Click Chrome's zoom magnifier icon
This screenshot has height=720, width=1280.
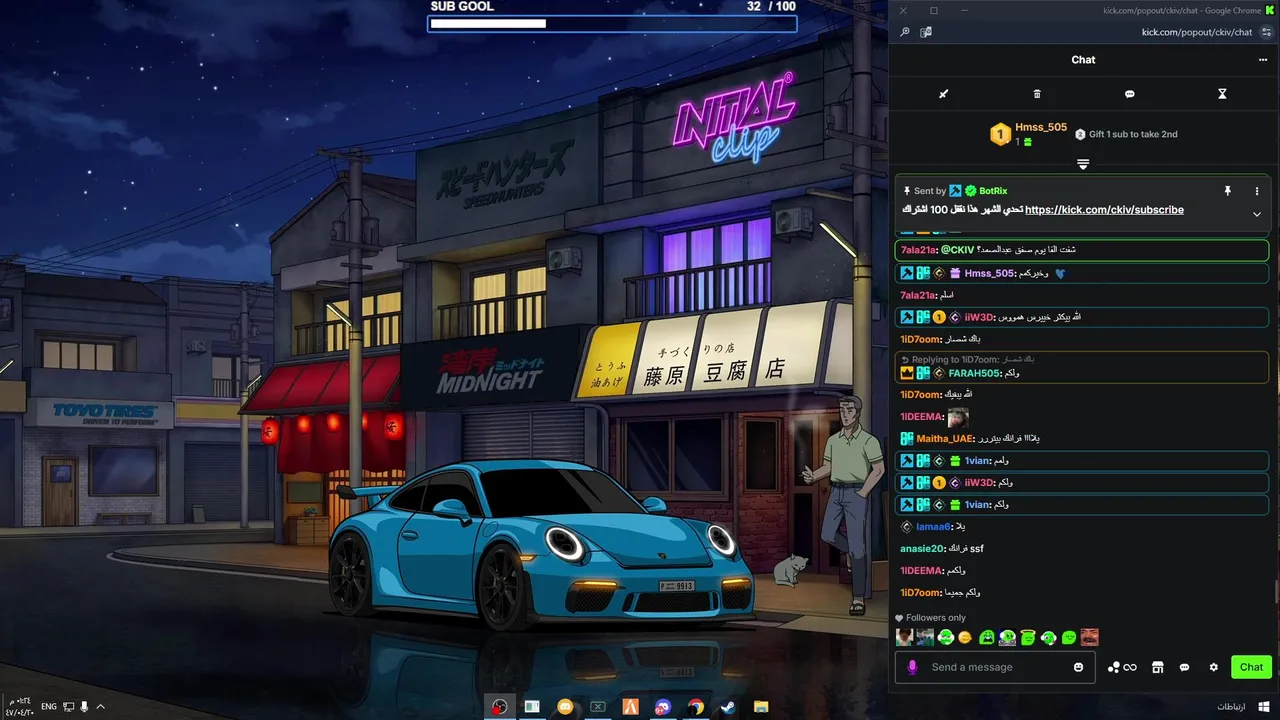(x=905, y=32)
